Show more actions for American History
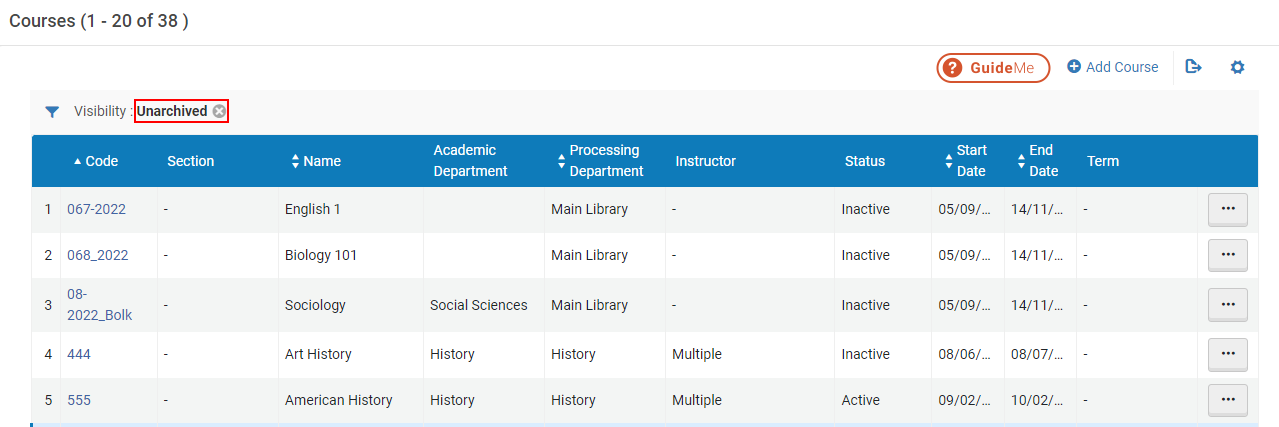 click(x=1227, y=400)
